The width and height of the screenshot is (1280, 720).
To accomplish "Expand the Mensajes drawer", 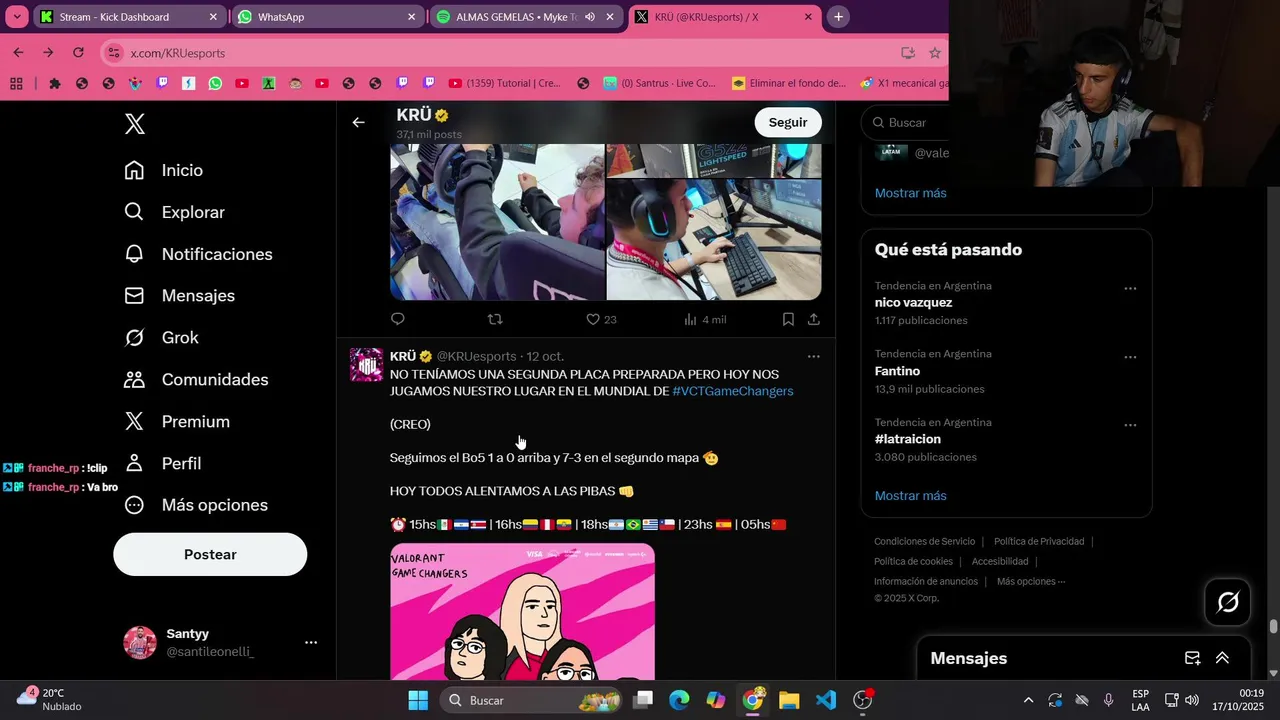I will coord(1222,658).
